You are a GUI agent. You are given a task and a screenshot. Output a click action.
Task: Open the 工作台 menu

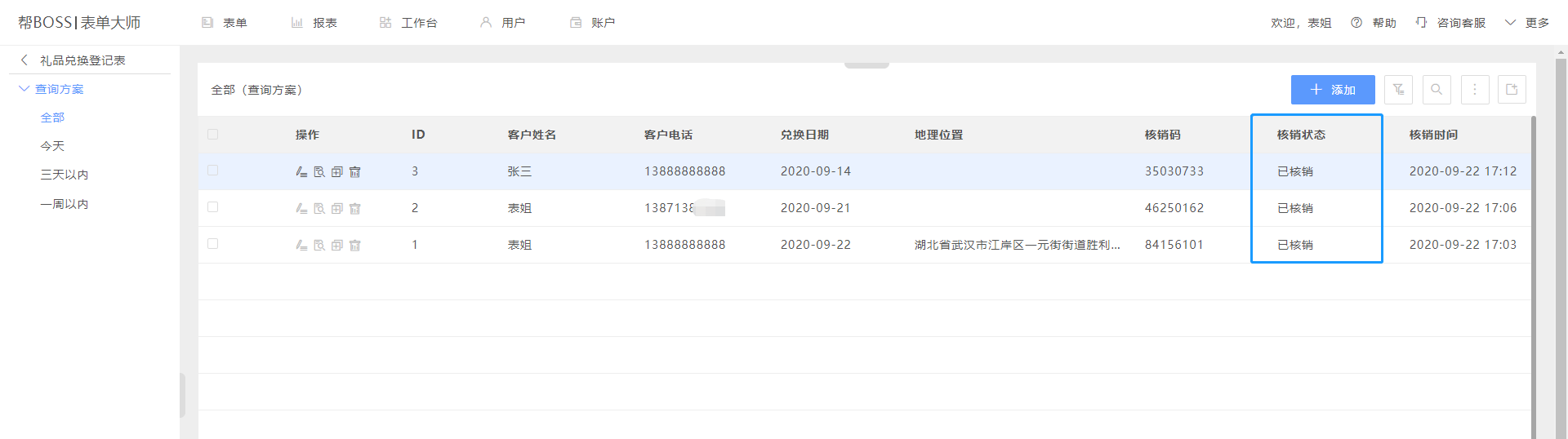(x=408, y=23)
